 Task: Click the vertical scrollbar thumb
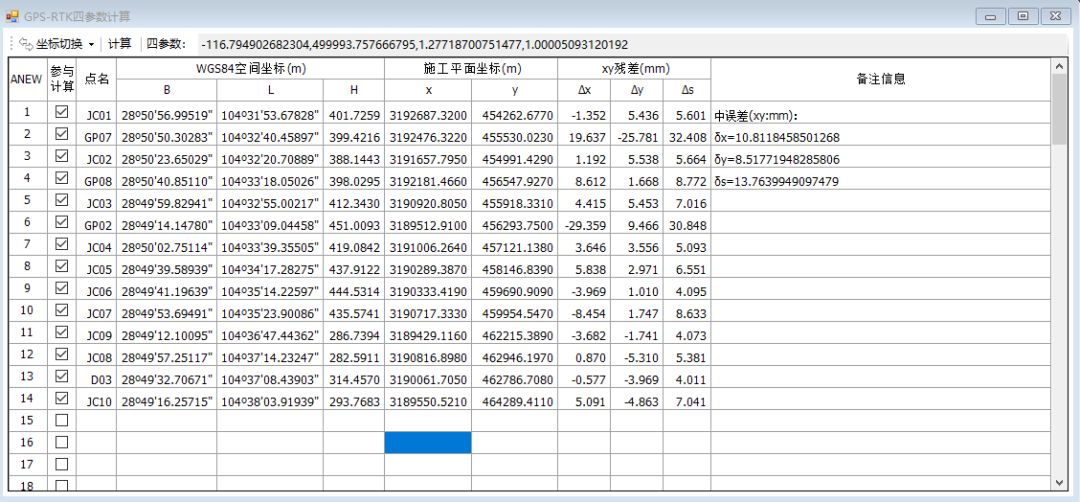pyautogui.click(x=1059, y=109)
